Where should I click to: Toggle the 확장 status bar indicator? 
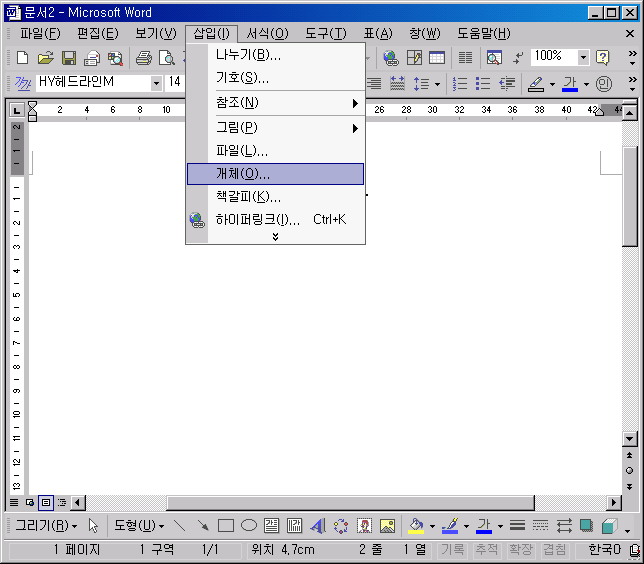[521, 550]
